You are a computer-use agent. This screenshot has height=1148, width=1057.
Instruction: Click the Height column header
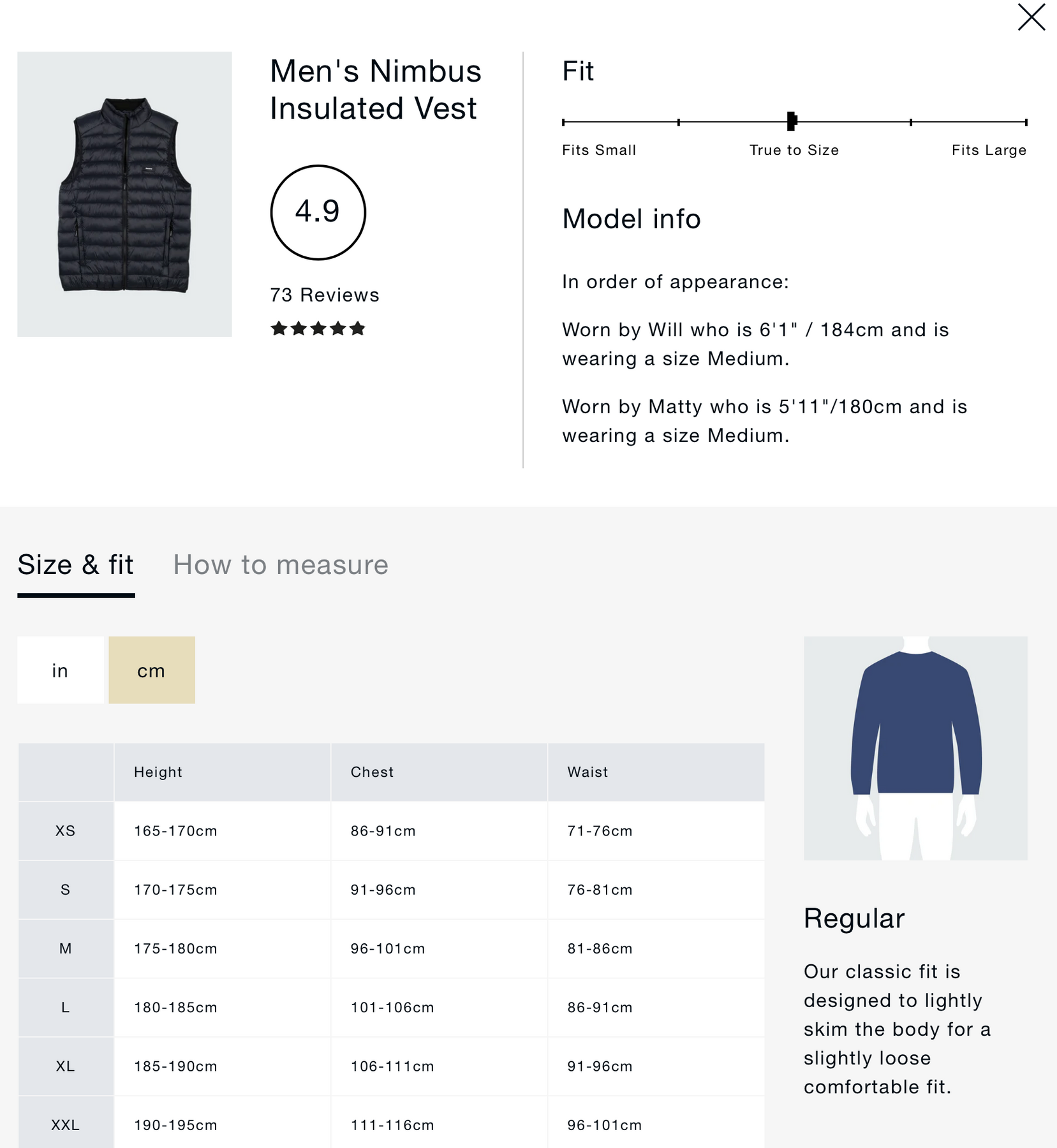tap(158, 772)
